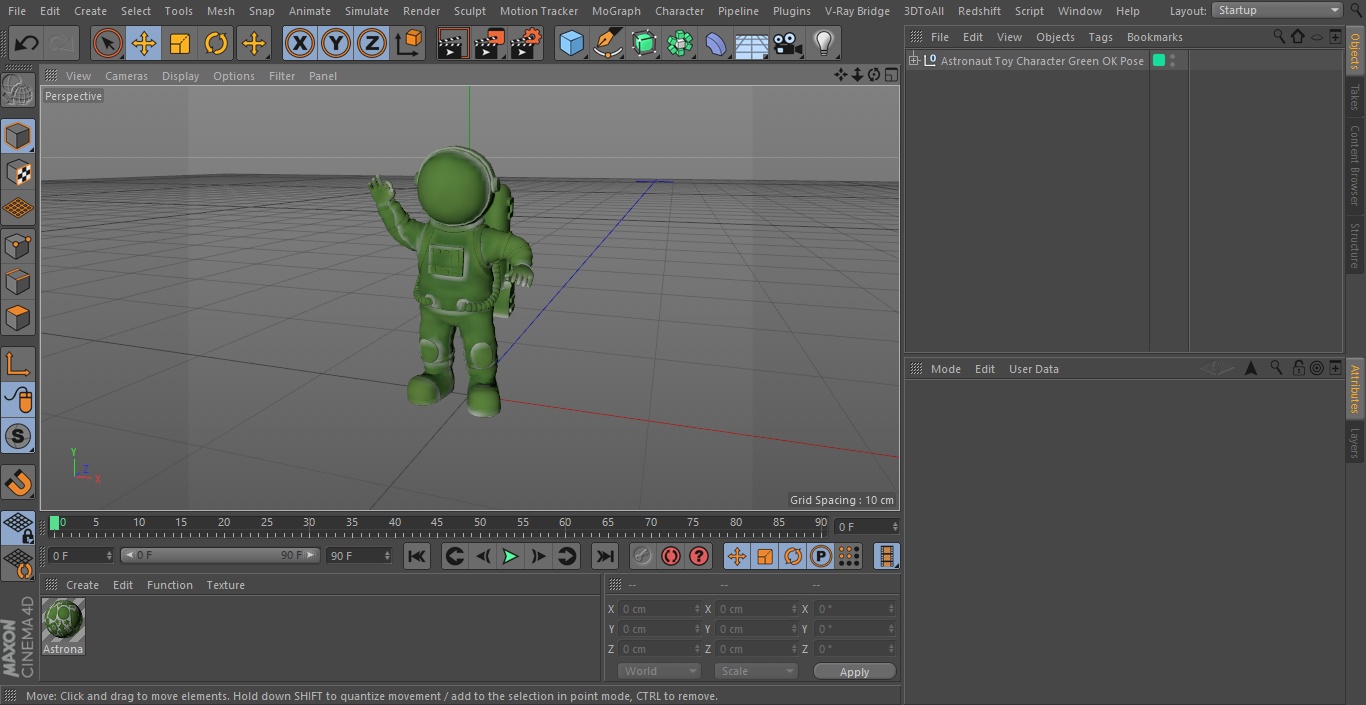Add a Subdivision Surface generator
Viewport: 1366px width, 705px height.
(644, 43)
